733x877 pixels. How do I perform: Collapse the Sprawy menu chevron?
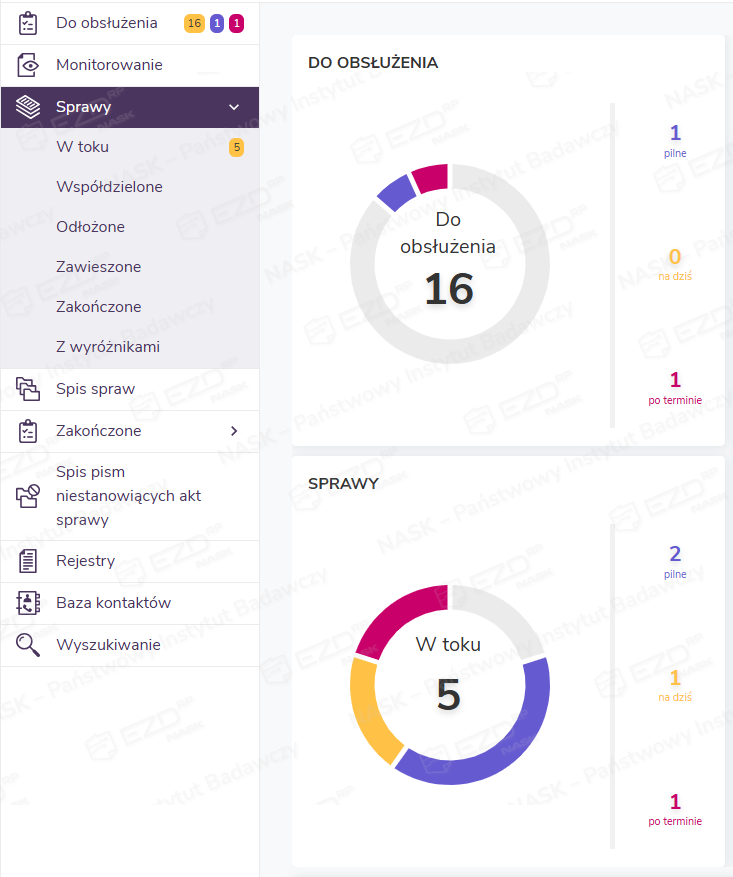tap(234, 107)
